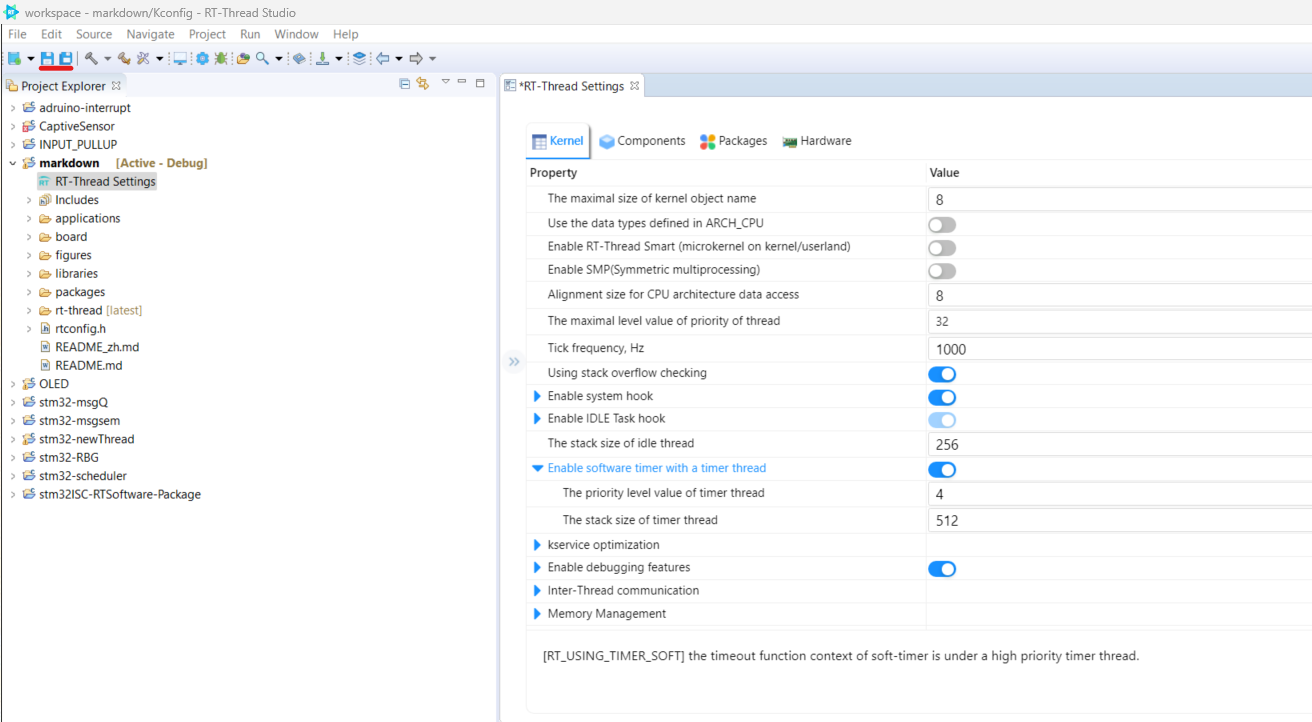Click the magnifier Search toolbar icon
This screenshot has width=1312, height=722.
[262, 58]
